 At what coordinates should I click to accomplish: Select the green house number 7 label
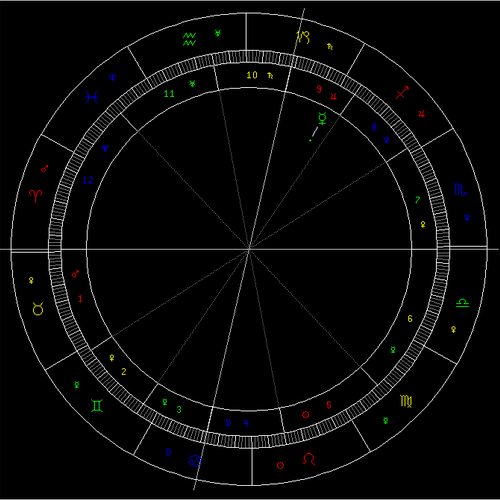click(x=418, y=200)
